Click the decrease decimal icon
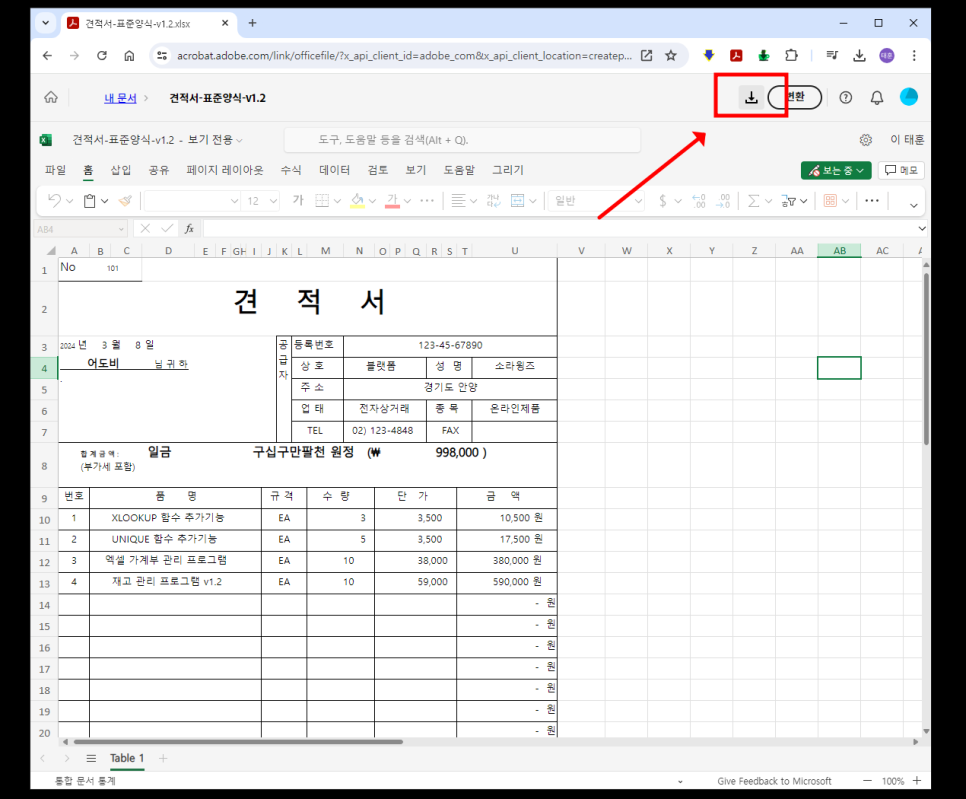 pyautogui.click(x=724, y=201)
